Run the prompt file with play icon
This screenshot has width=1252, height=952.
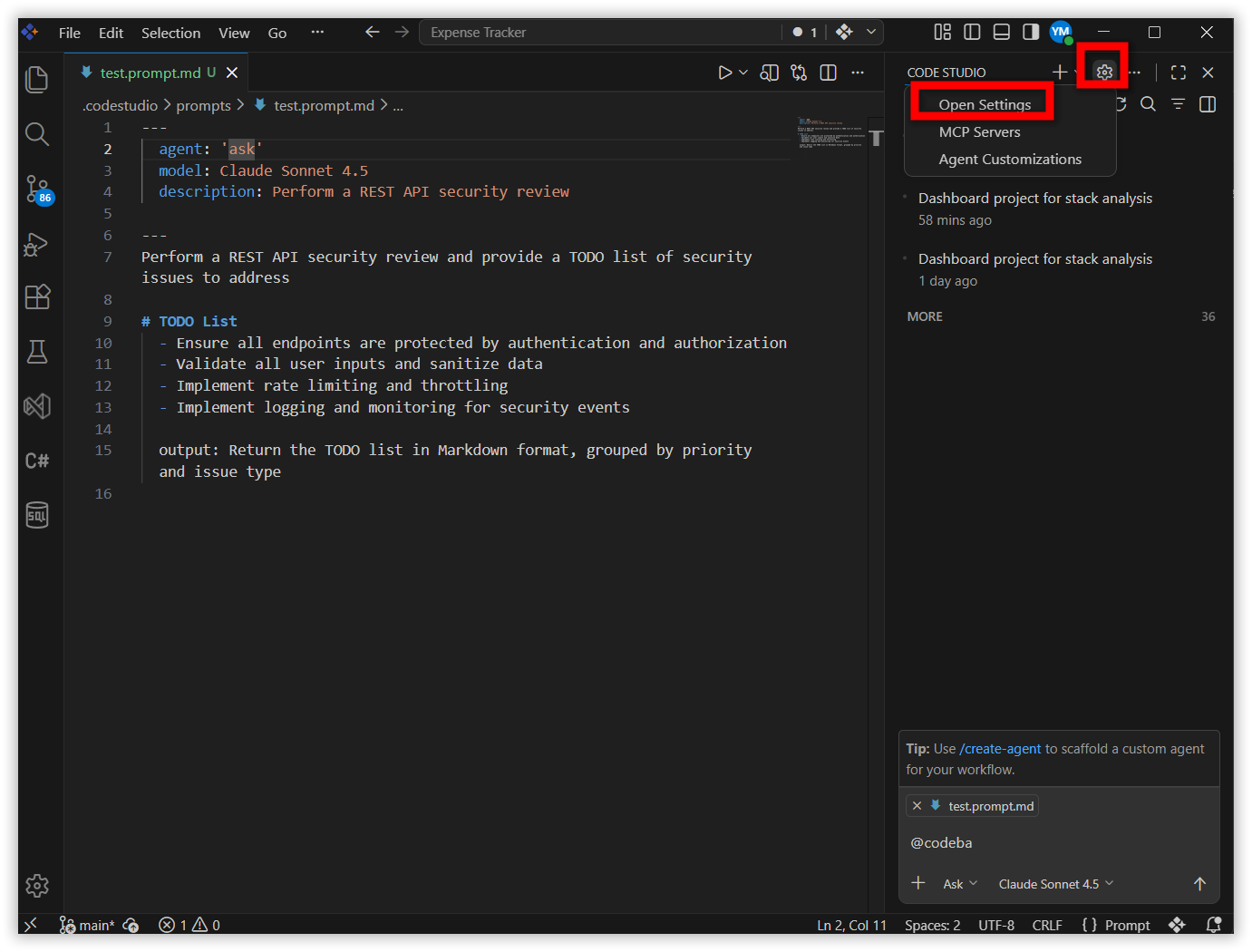[x=724, y=73]
